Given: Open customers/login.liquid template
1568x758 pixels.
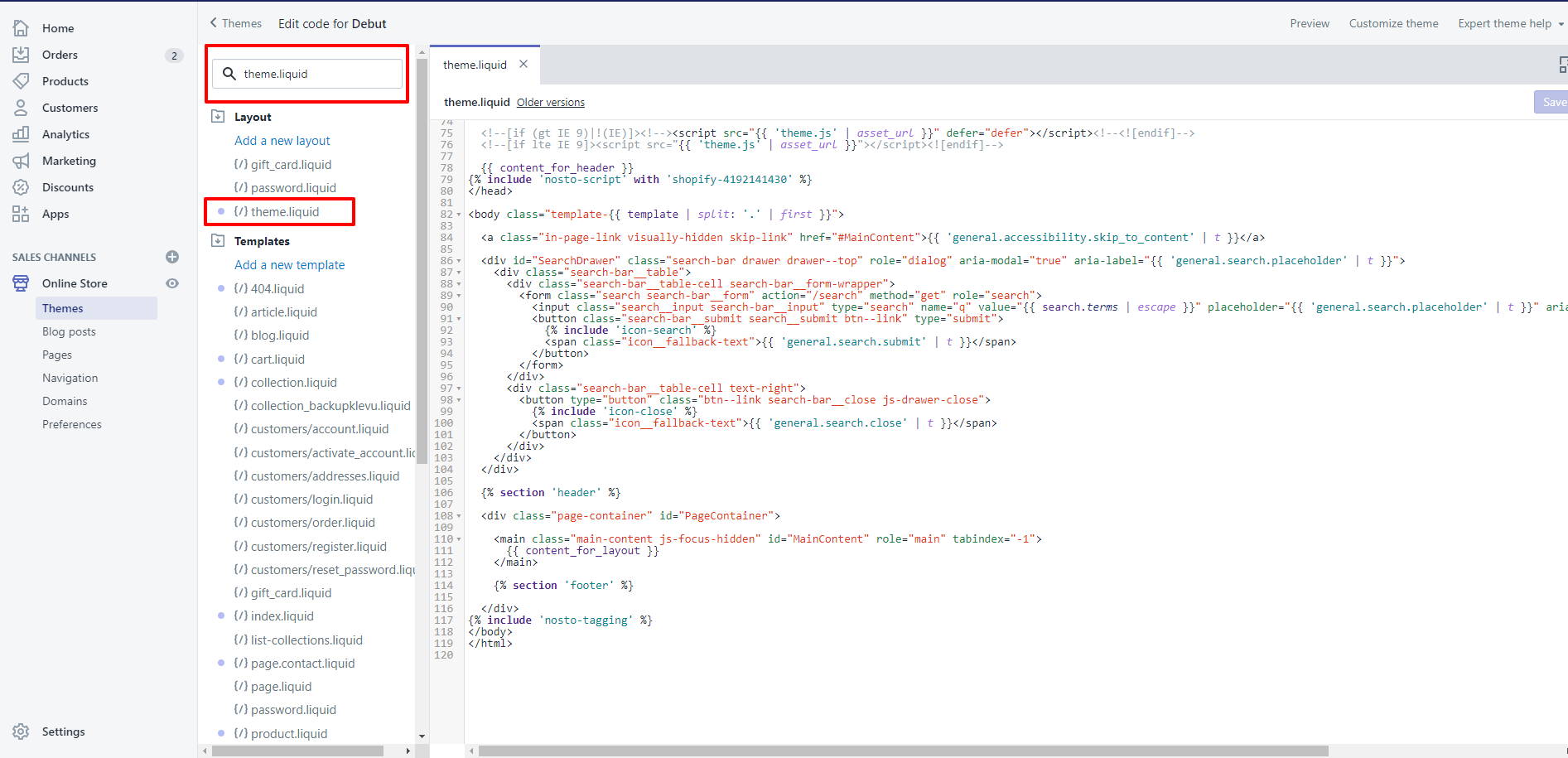Looking at the screenshot, I should 311,500.
